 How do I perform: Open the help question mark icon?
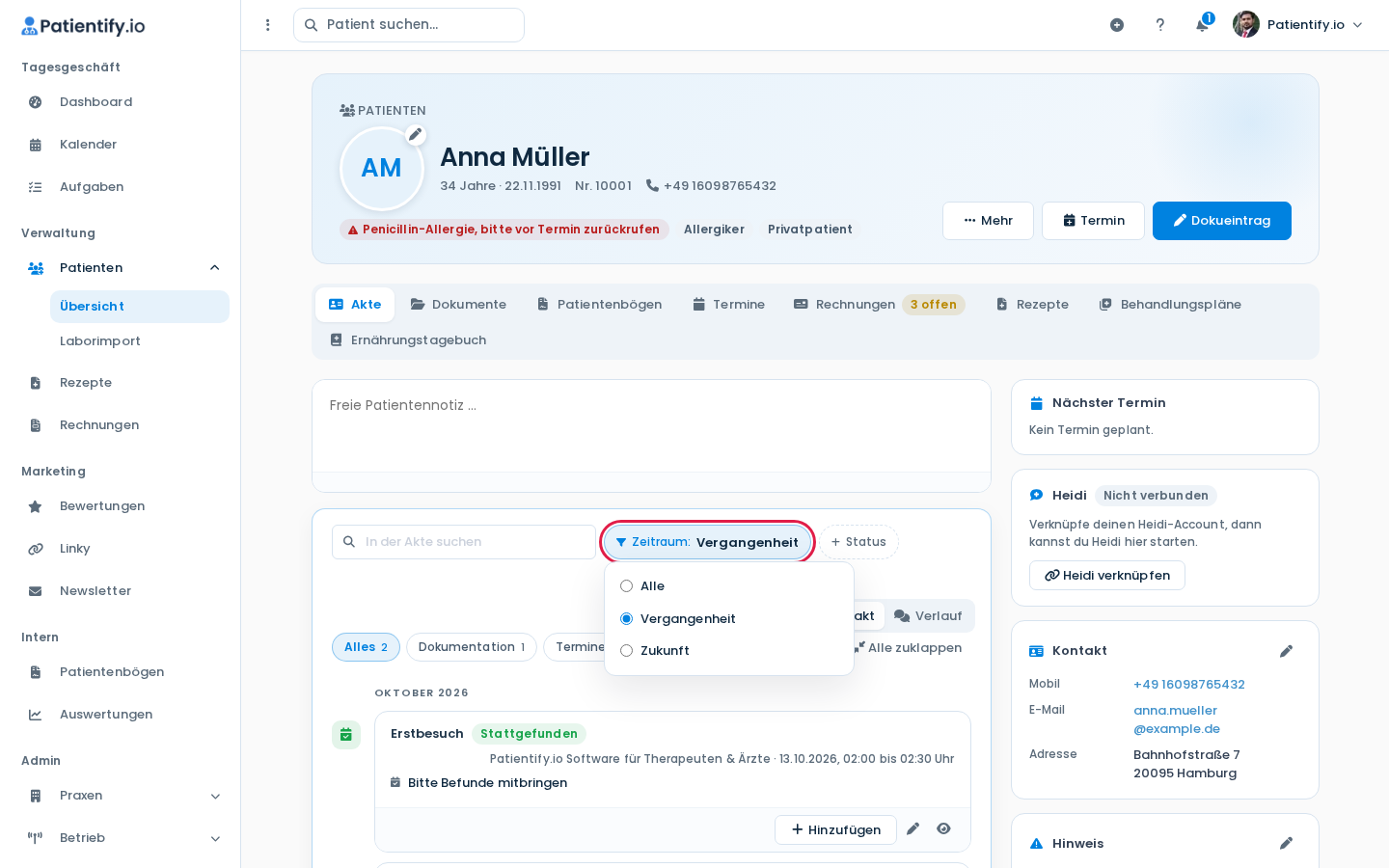[x=1160, y=25]
